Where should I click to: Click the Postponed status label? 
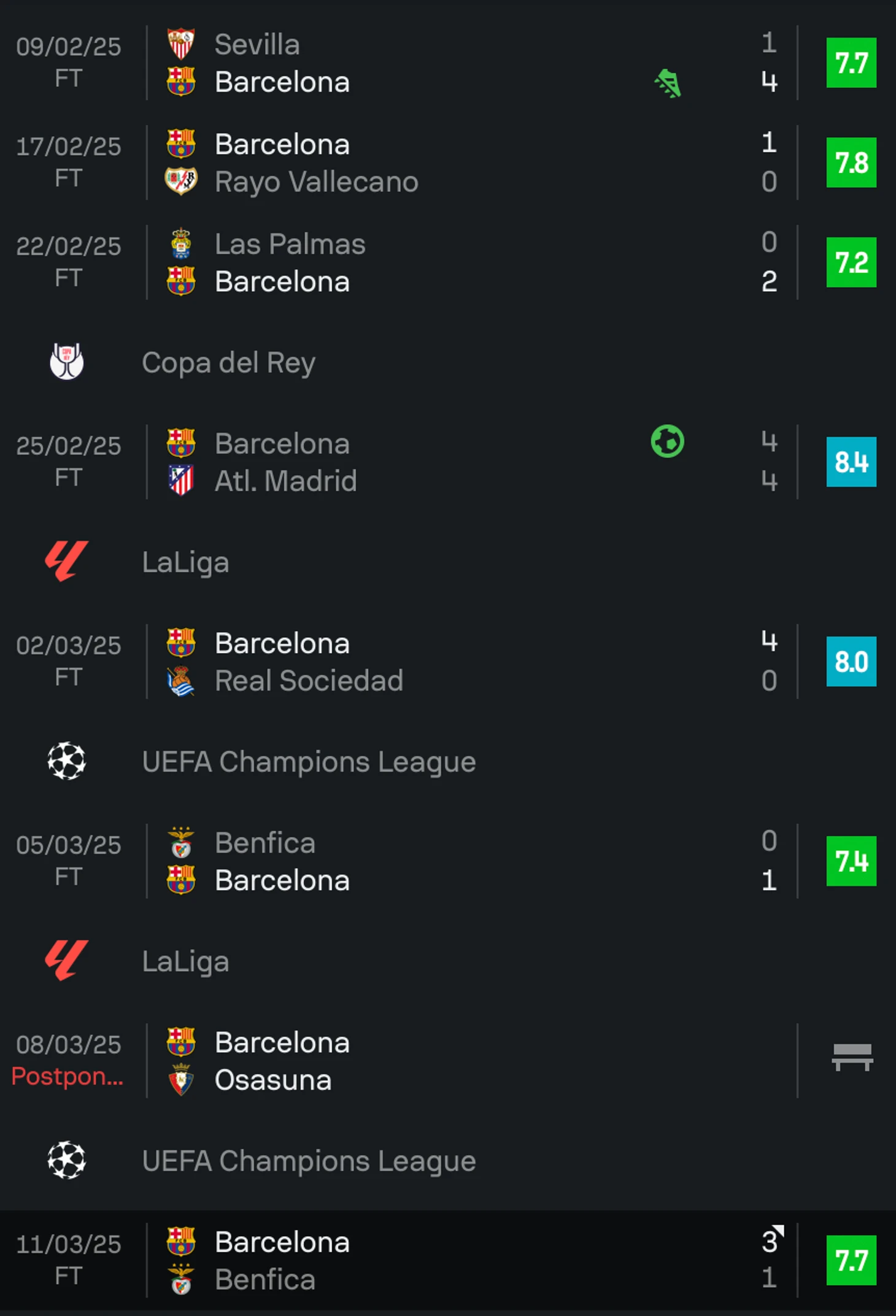[68, 1076]
